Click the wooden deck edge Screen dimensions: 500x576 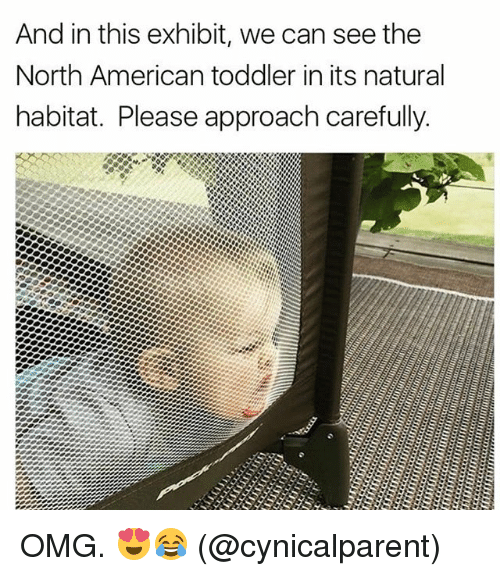point(424,250)
